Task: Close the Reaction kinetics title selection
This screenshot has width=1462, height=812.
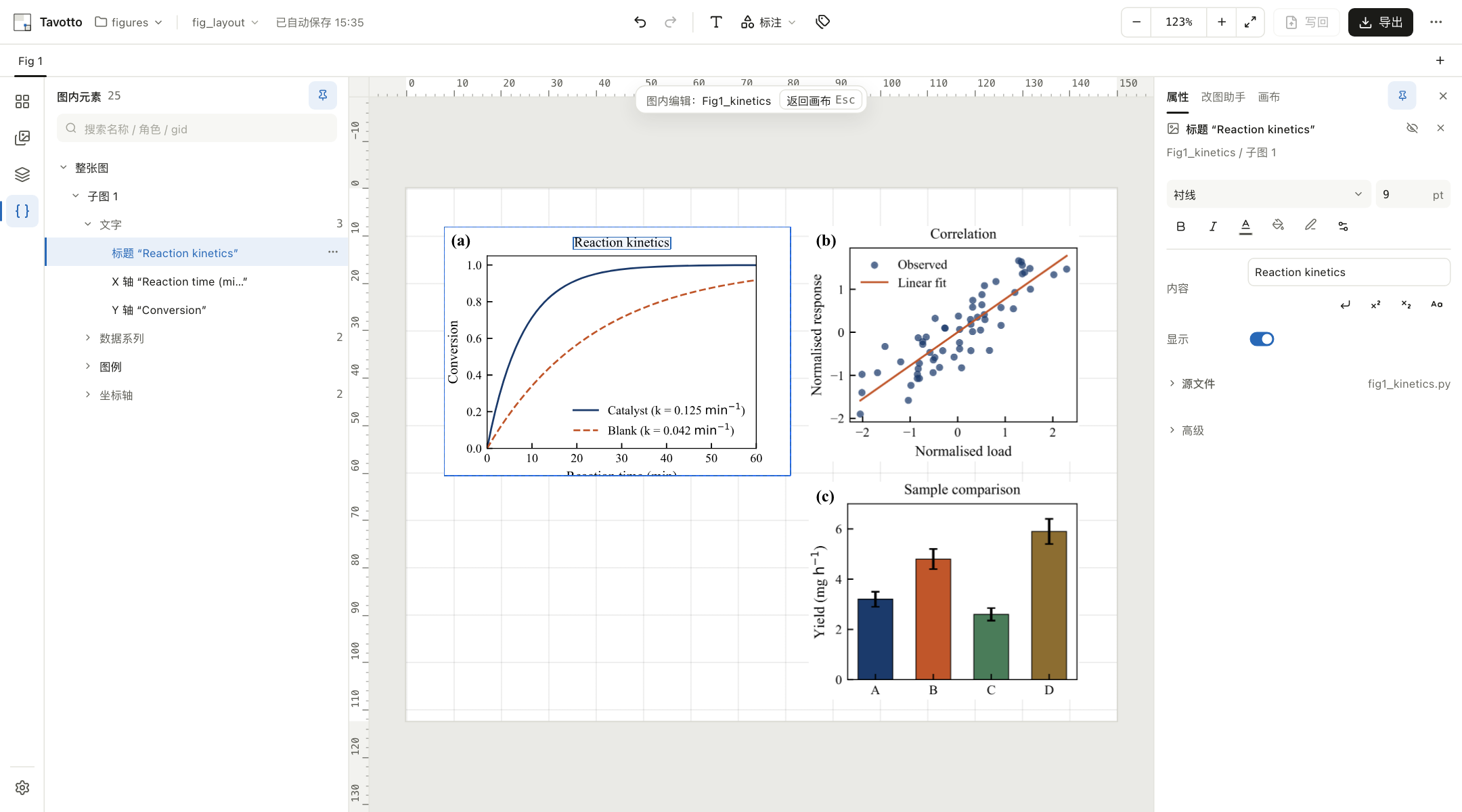Action: (x=1440, y=129)
